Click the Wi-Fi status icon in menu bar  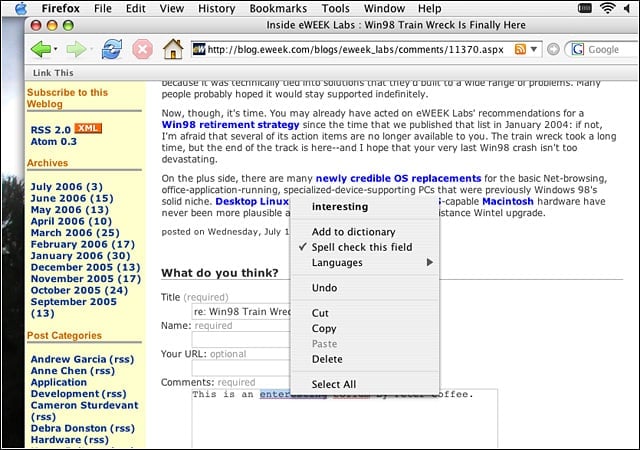click(x=607, y=8)
